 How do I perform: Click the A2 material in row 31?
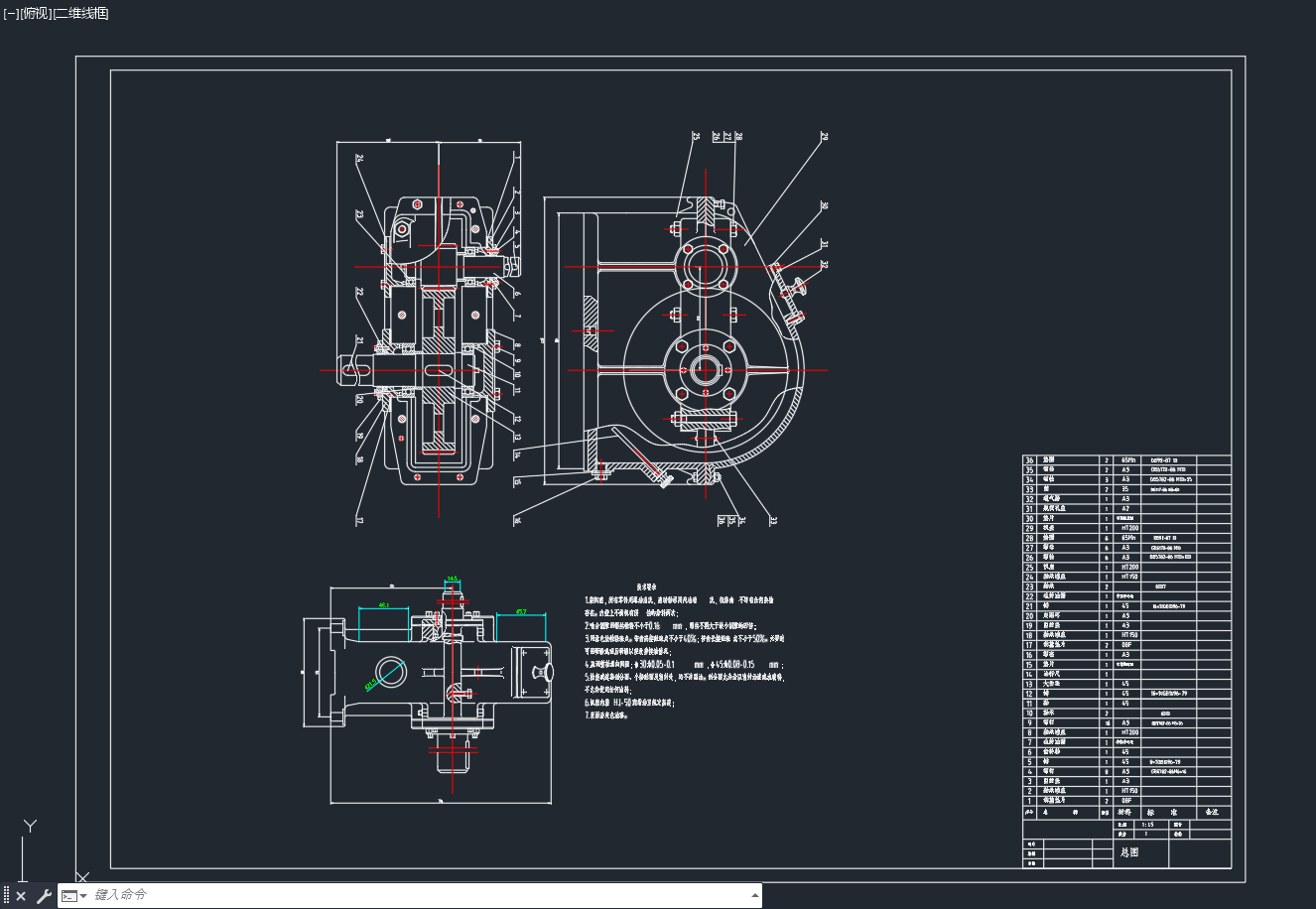(1125, 509)
